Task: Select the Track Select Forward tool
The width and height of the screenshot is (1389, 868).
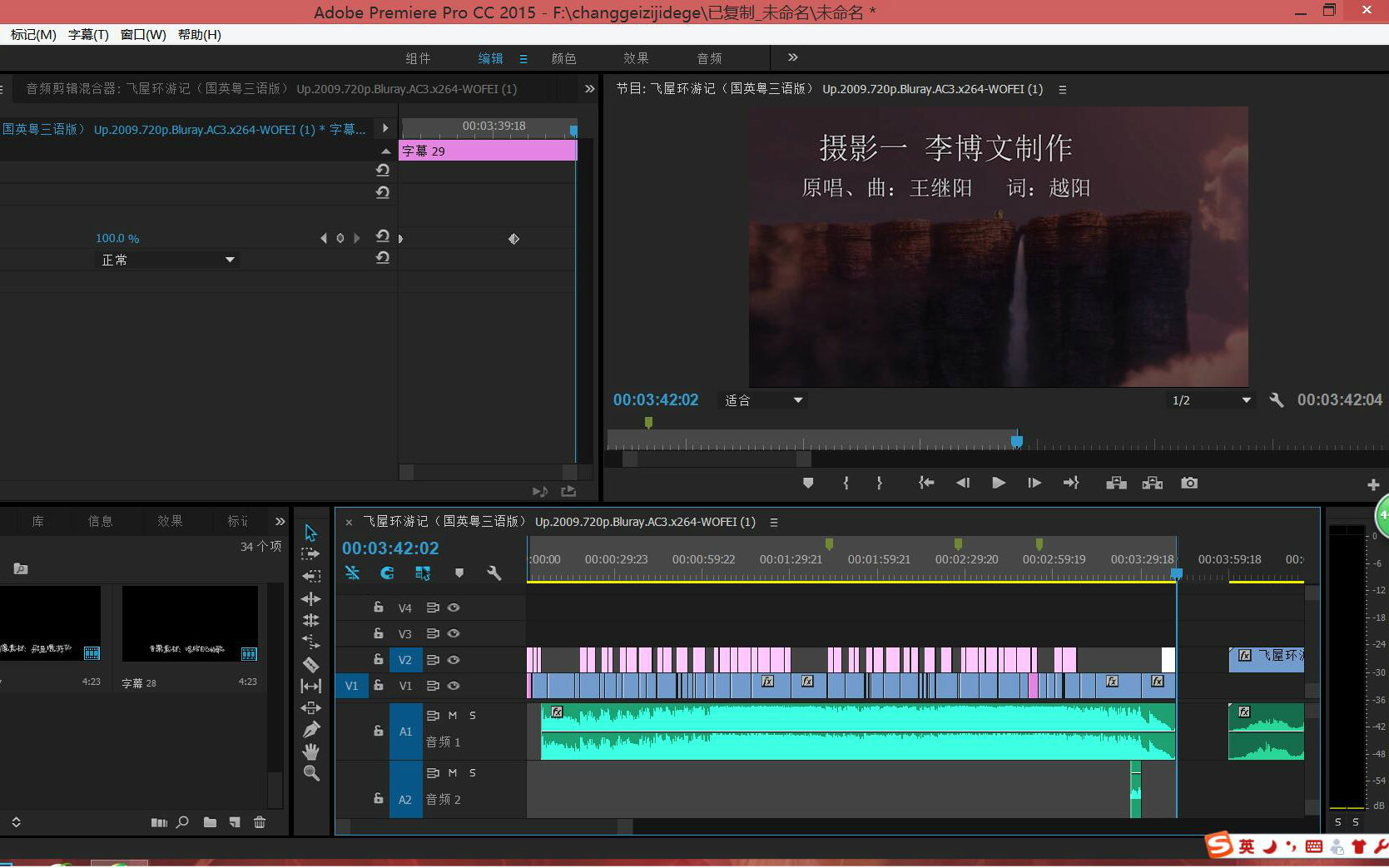Action: [310, 554]
